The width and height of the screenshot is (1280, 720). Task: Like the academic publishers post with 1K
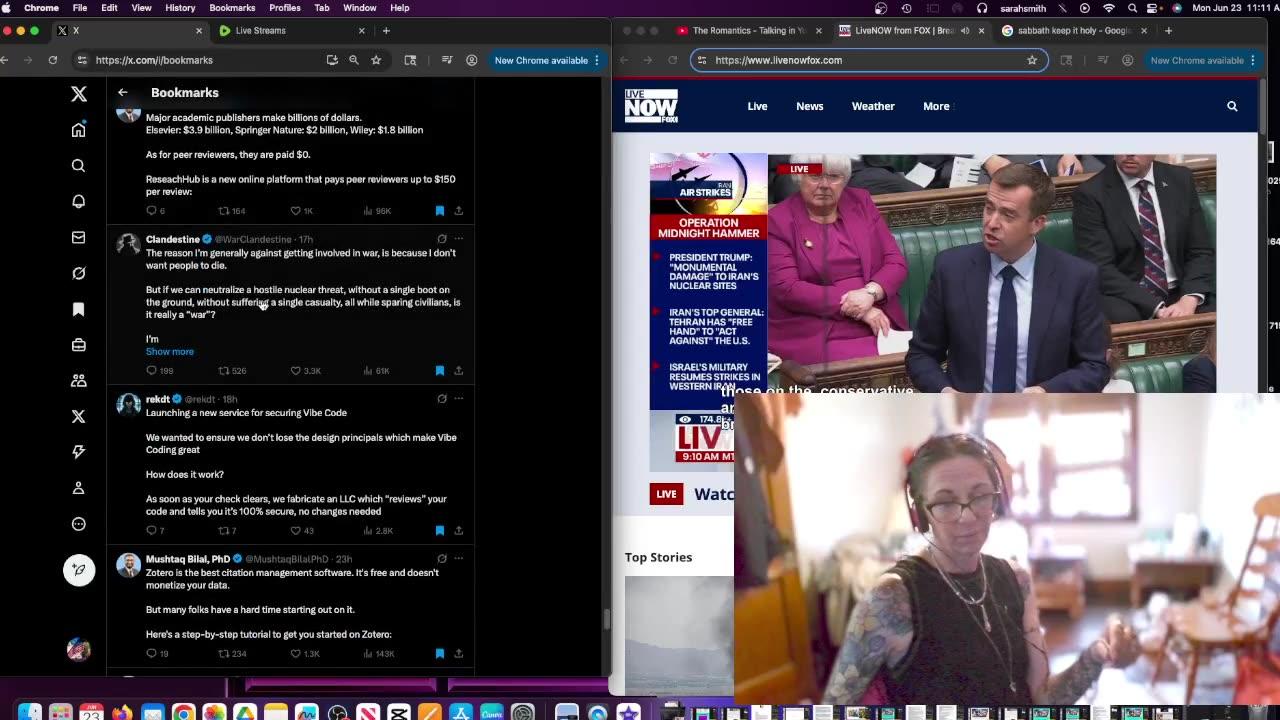[x=296, y=211]
